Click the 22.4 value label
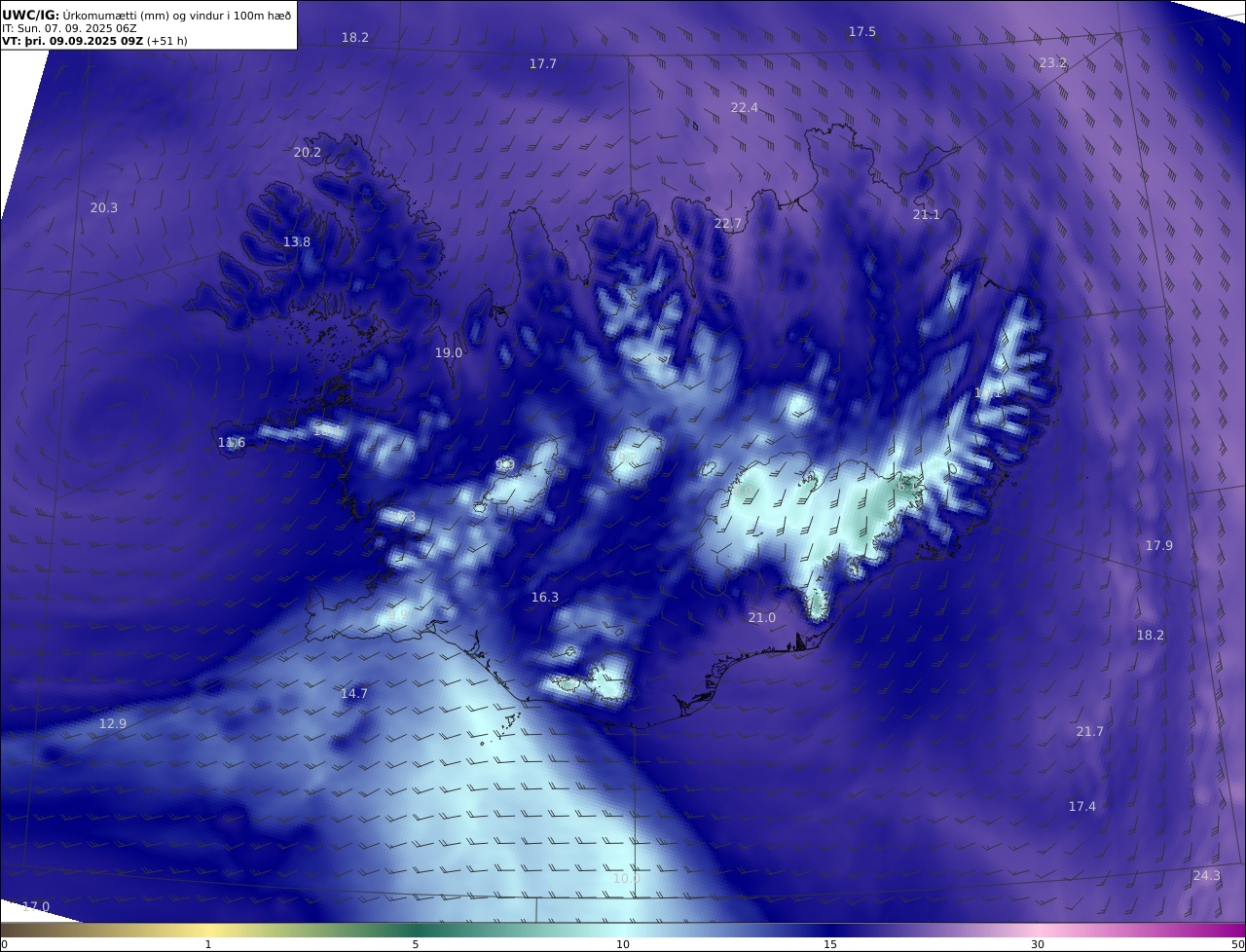 pyautogui.click(x=745, y=107)
